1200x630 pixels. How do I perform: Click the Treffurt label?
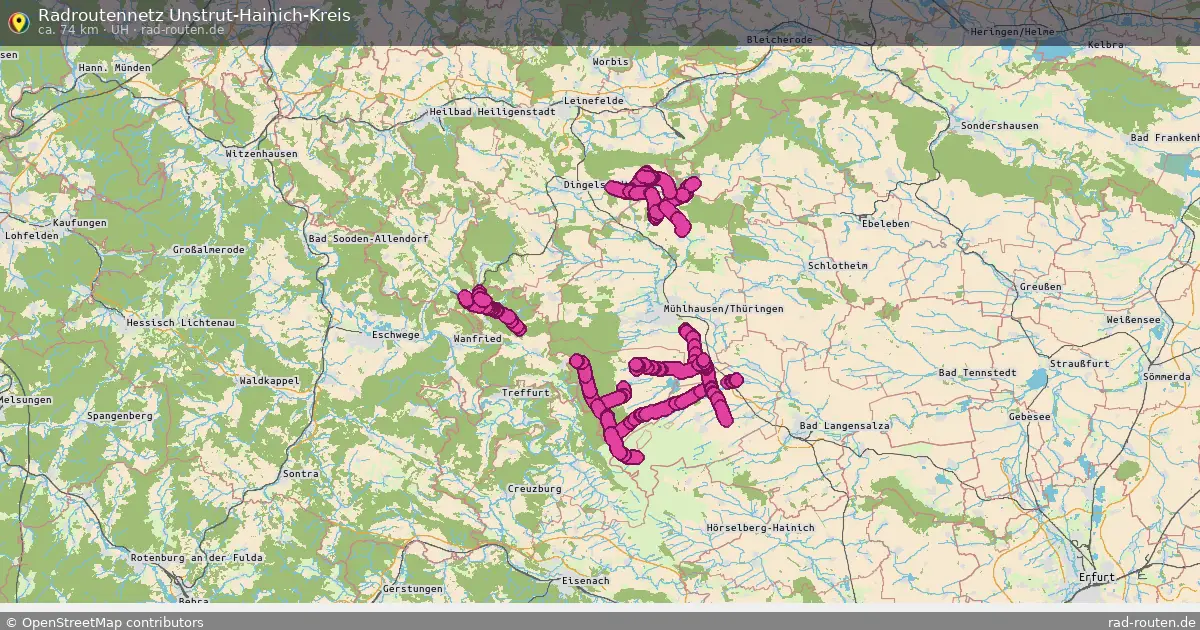click(x=526, y=393)
